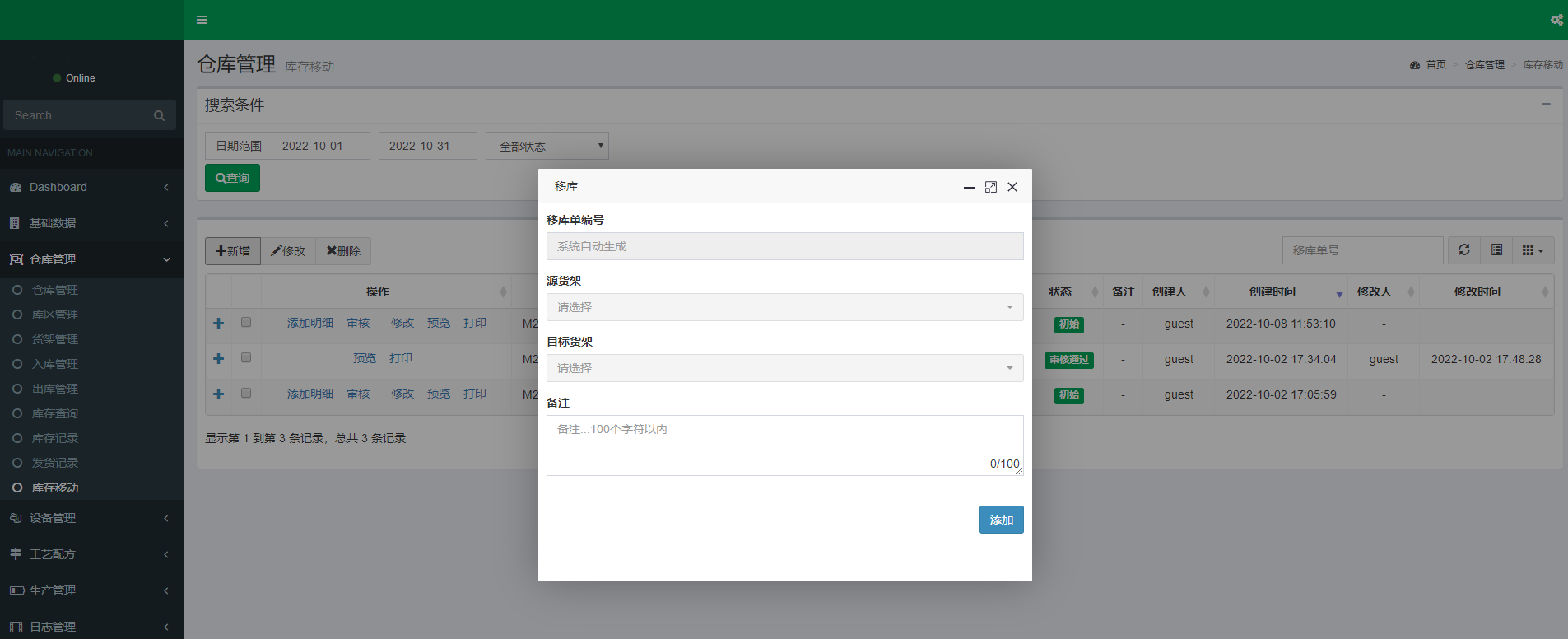Maximize the 移库 dialog

click(991, 187)
